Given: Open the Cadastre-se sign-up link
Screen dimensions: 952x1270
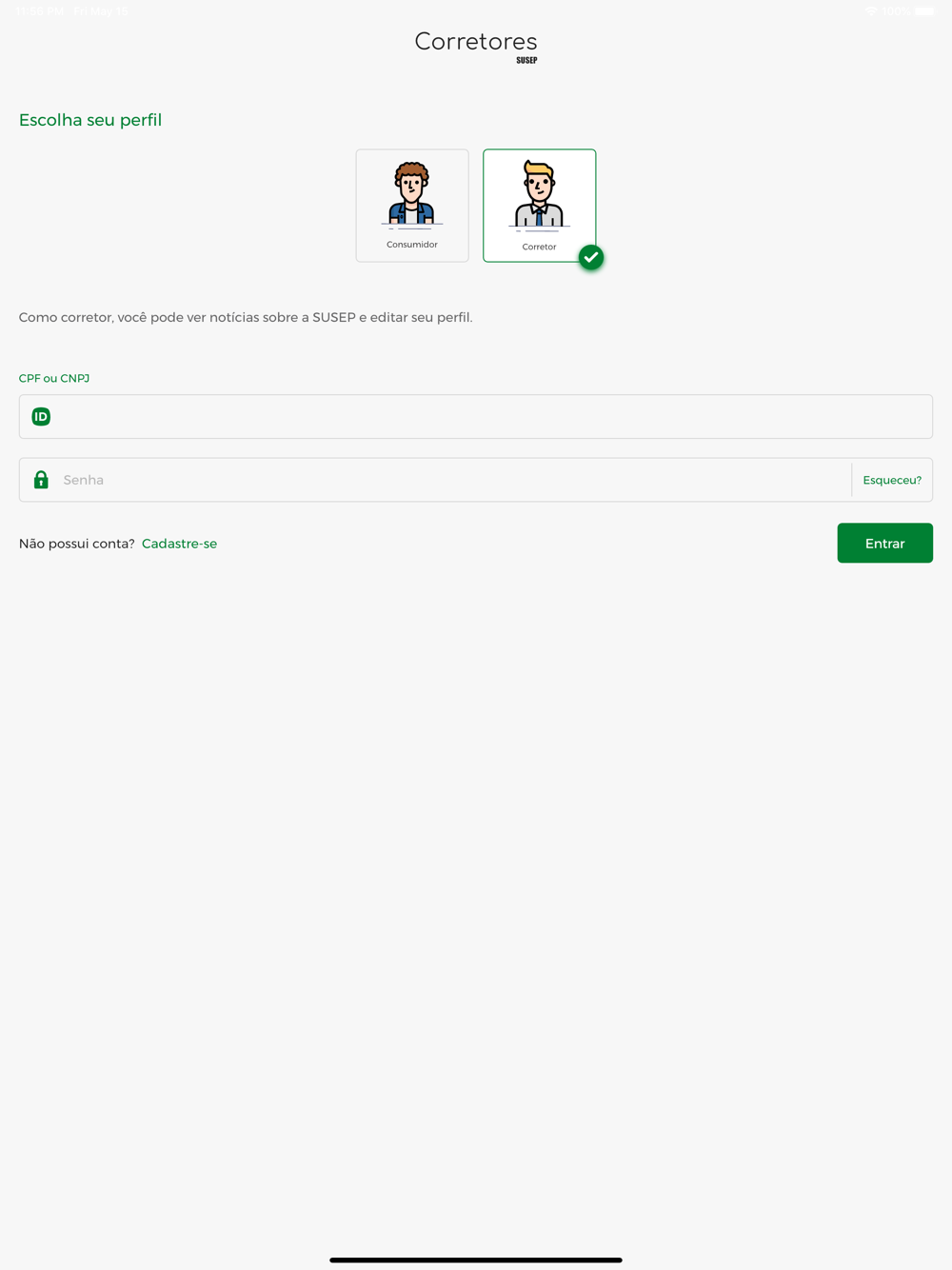Looking at the screenshot, I should pos(179,544).
